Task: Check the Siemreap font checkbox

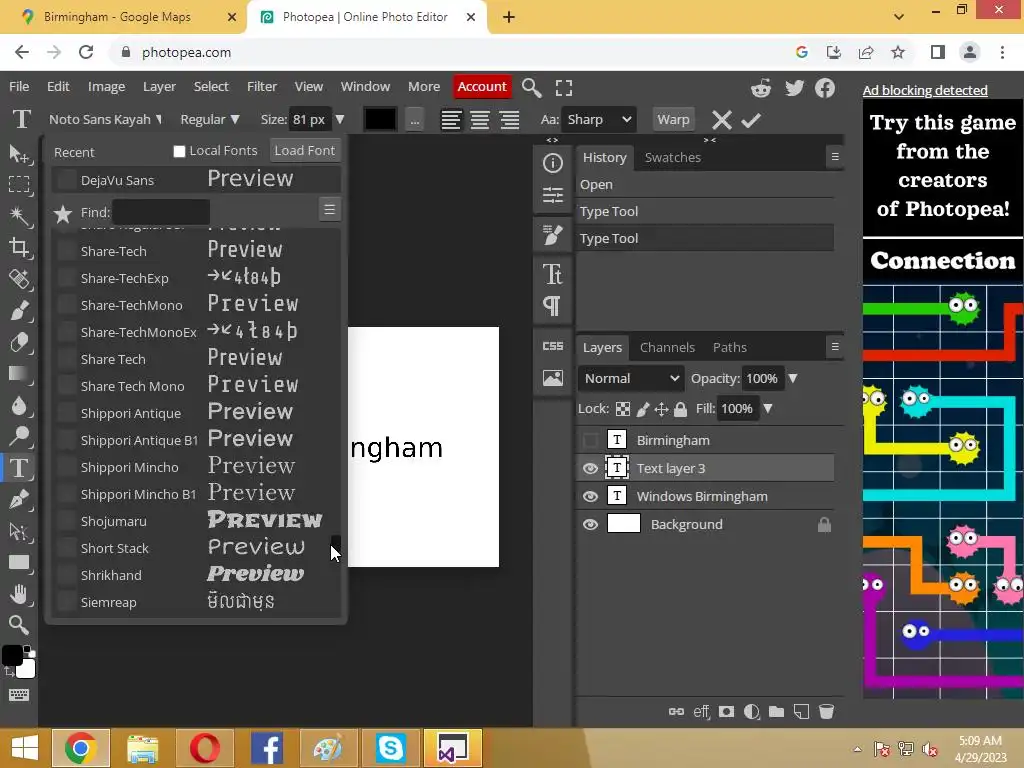Action: tap(67, 602)
